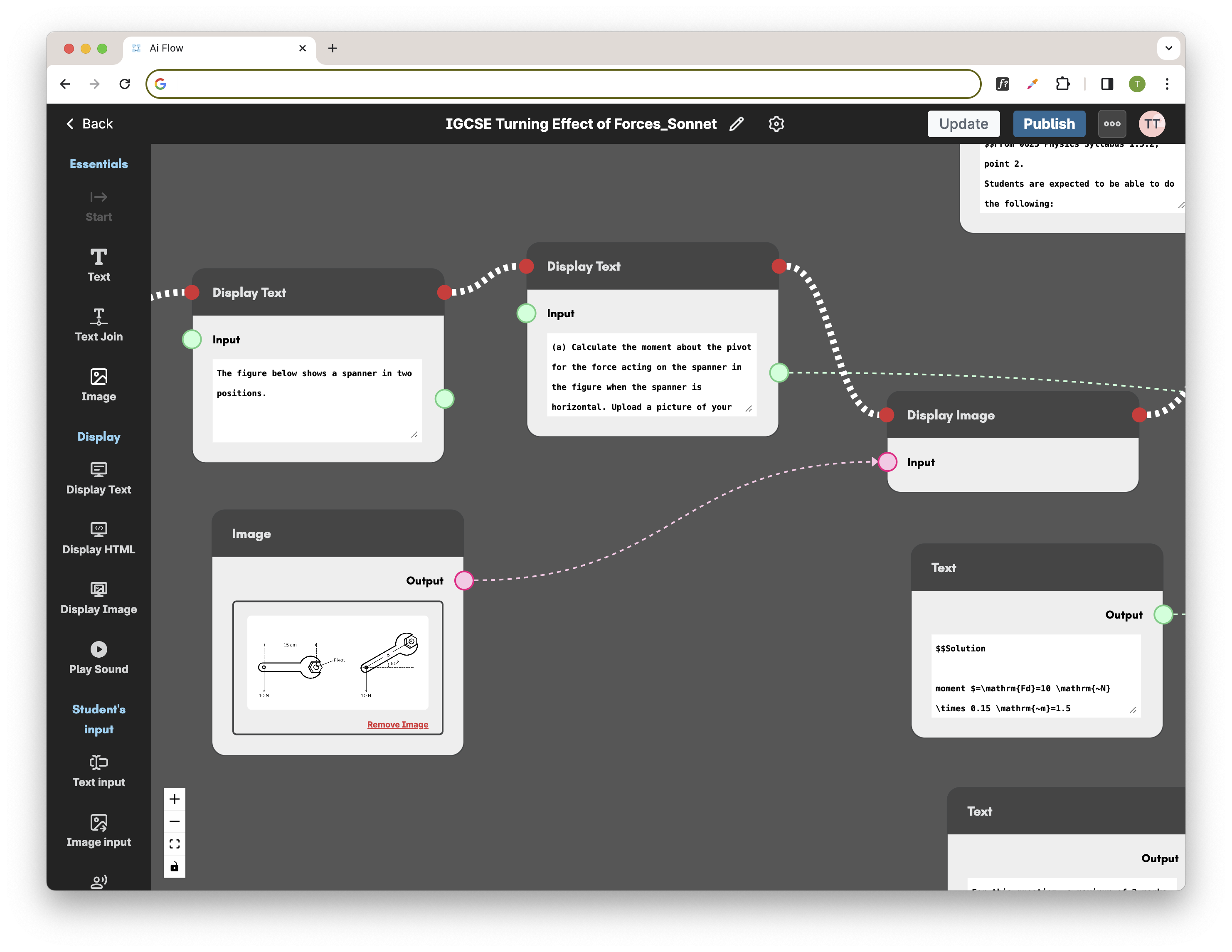Go back with browser back arrow
Screen dimensions: 1232x952
pos(65,84)
